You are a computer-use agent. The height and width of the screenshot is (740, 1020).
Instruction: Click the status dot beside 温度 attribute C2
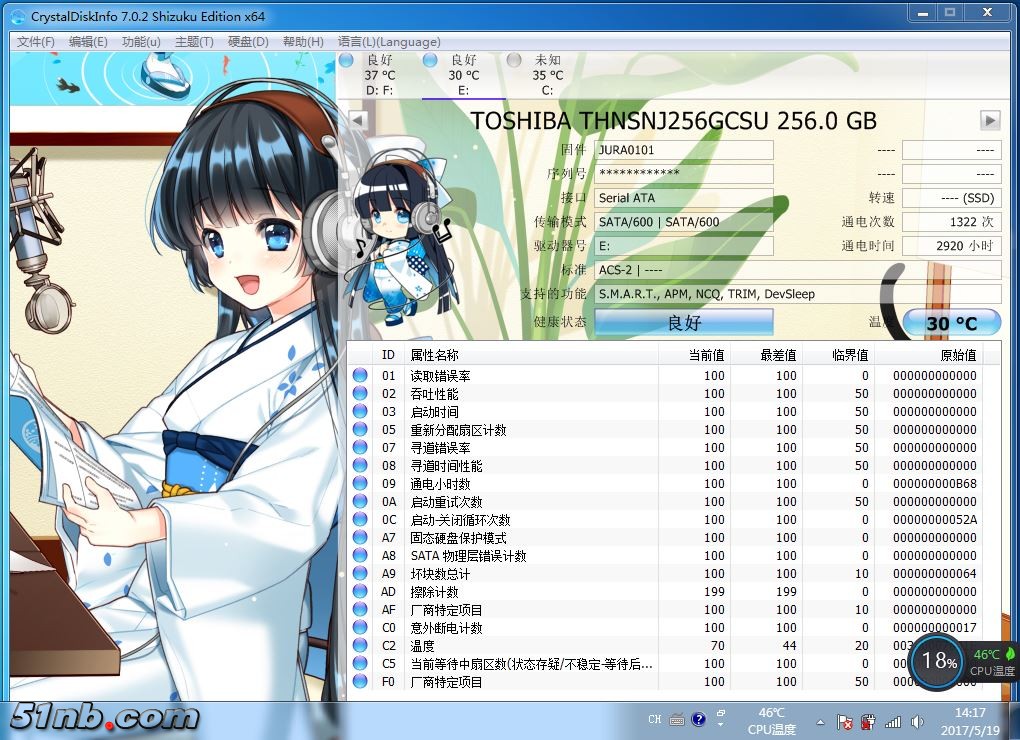pyautogui.click(x=360, y=646)
